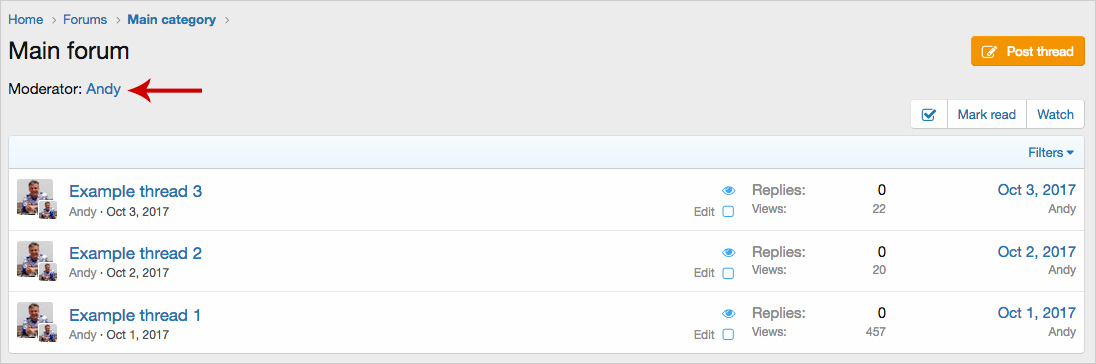Click the watched eye icon for Example thread 3
The height and width of the screenshot is (364, 1096).
[x=728, y=191]
